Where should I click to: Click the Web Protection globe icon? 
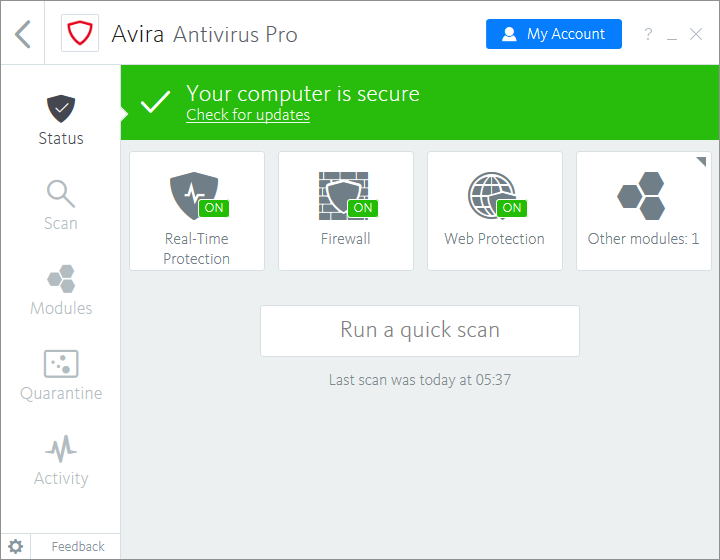tap(490, 194)
